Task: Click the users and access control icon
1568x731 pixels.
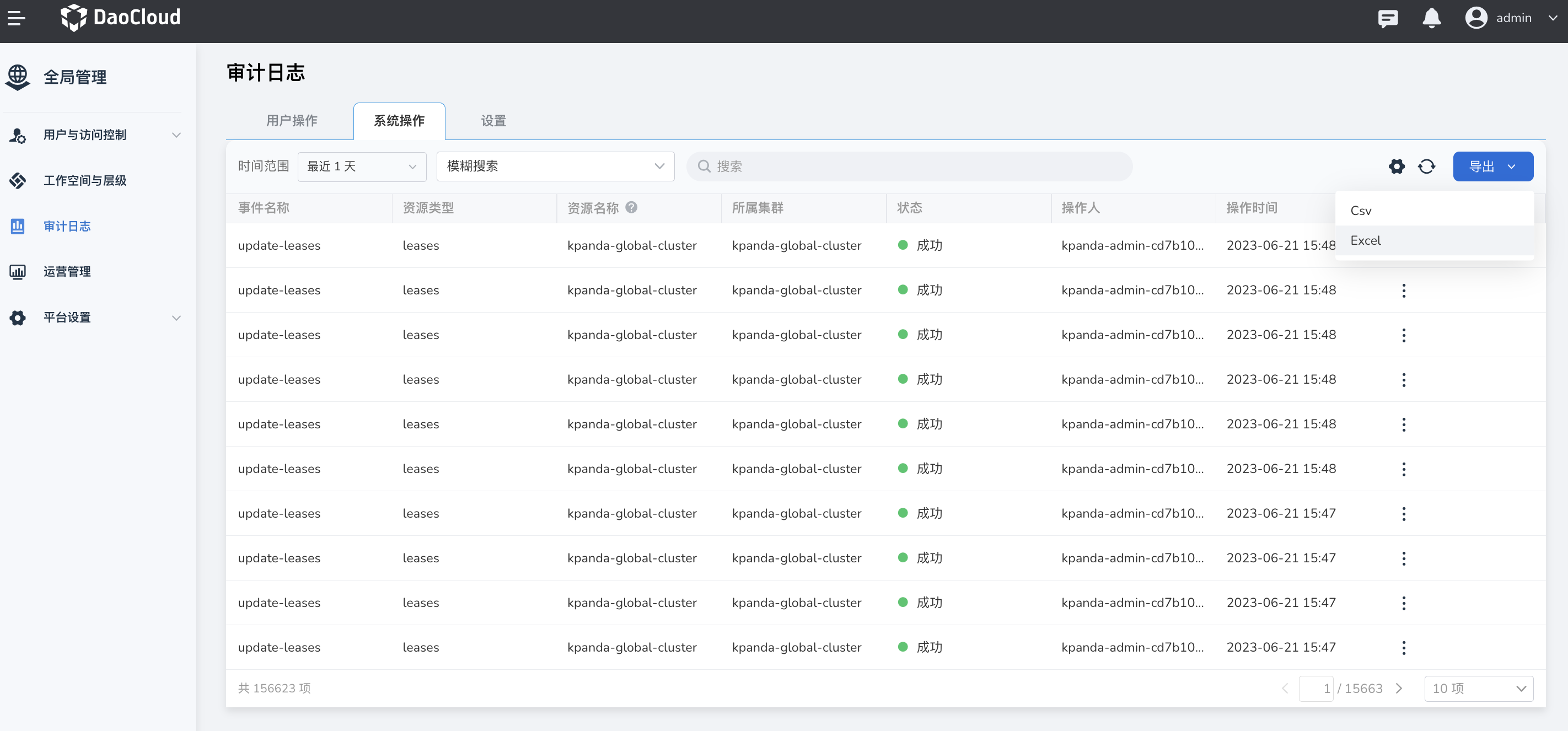Action: [x=18, y=135]
